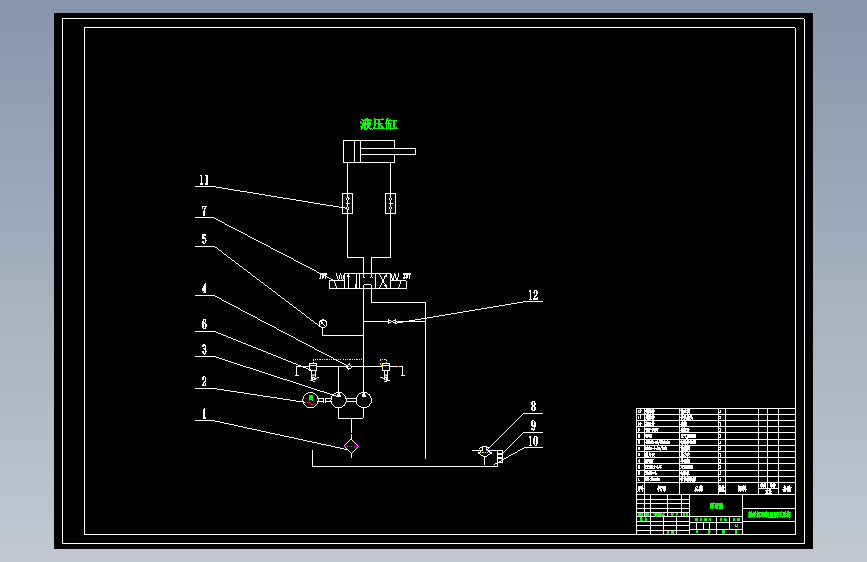Click the callout number 11

pos(204,180)
